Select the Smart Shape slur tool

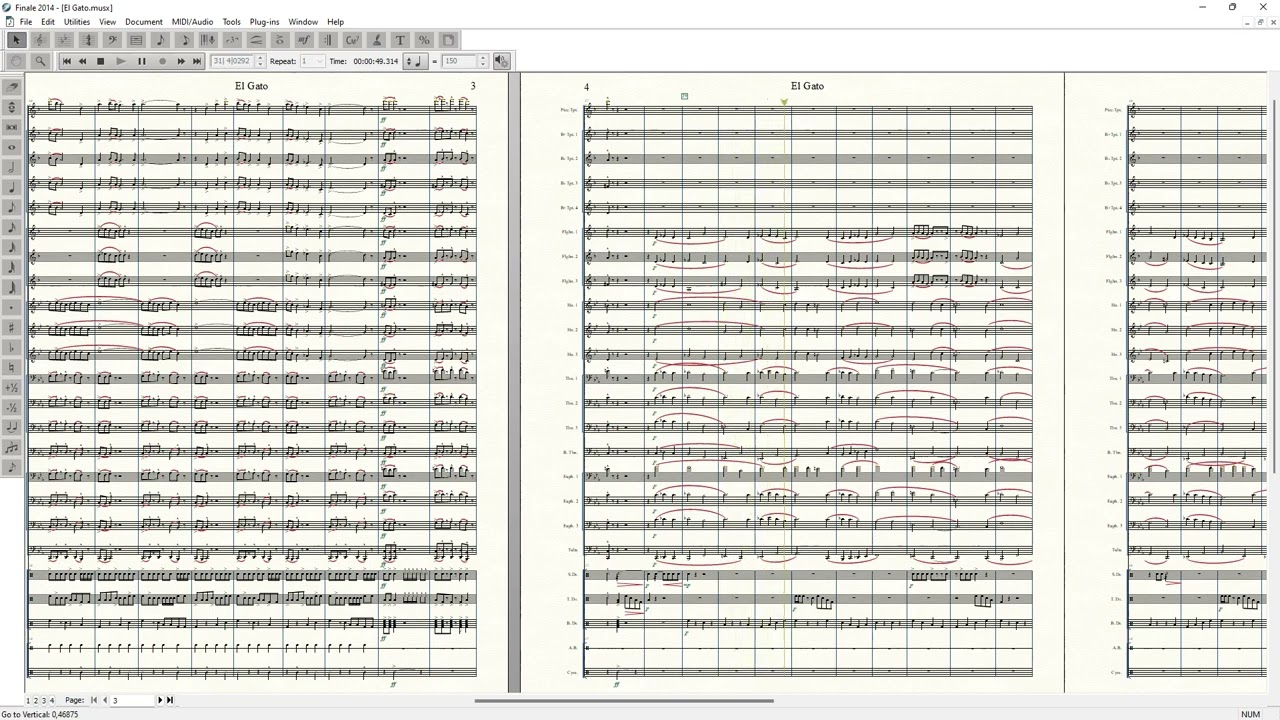click(256, 40)
